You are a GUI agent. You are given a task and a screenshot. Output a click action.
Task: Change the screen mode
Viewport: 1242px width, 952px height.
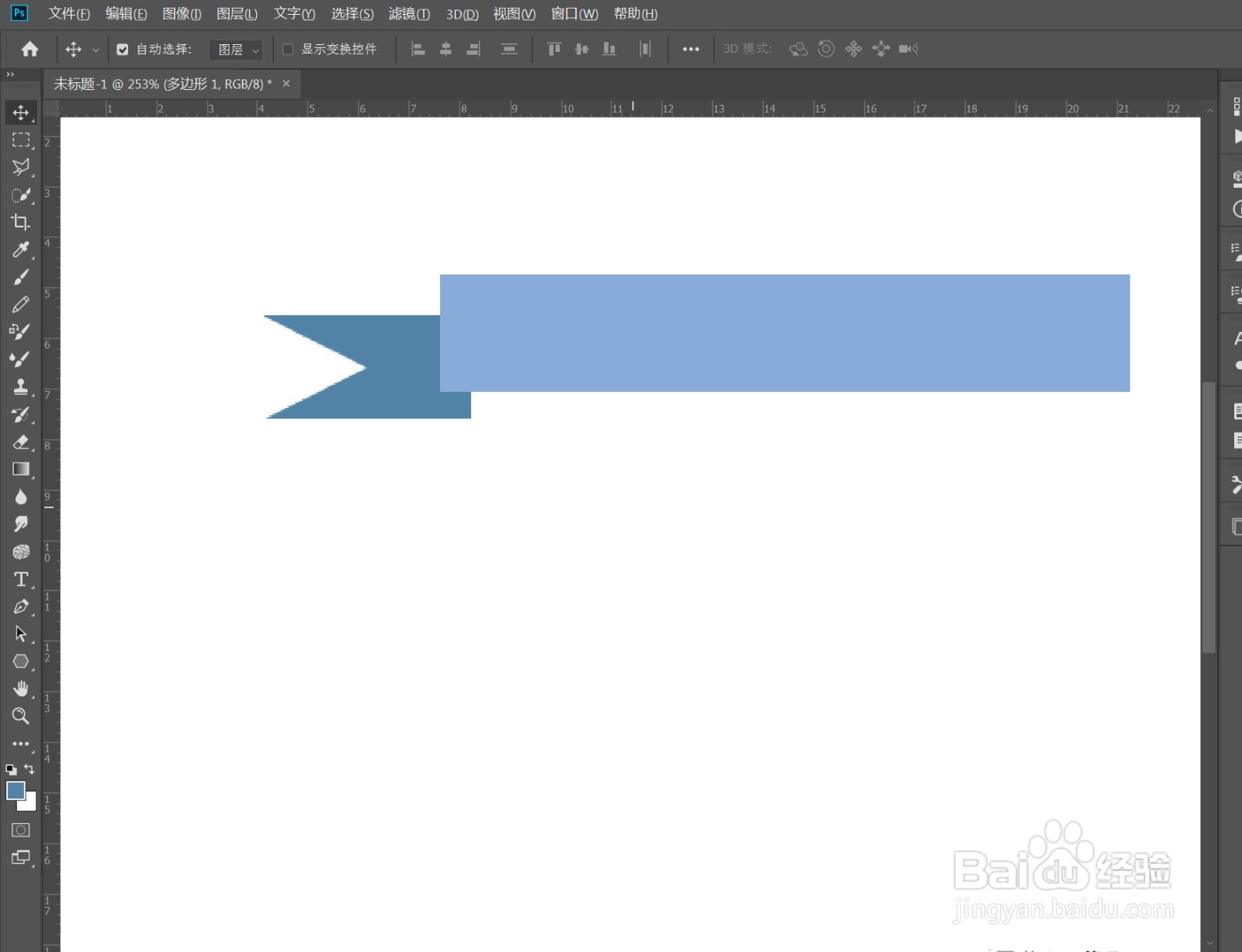(21, 857)
